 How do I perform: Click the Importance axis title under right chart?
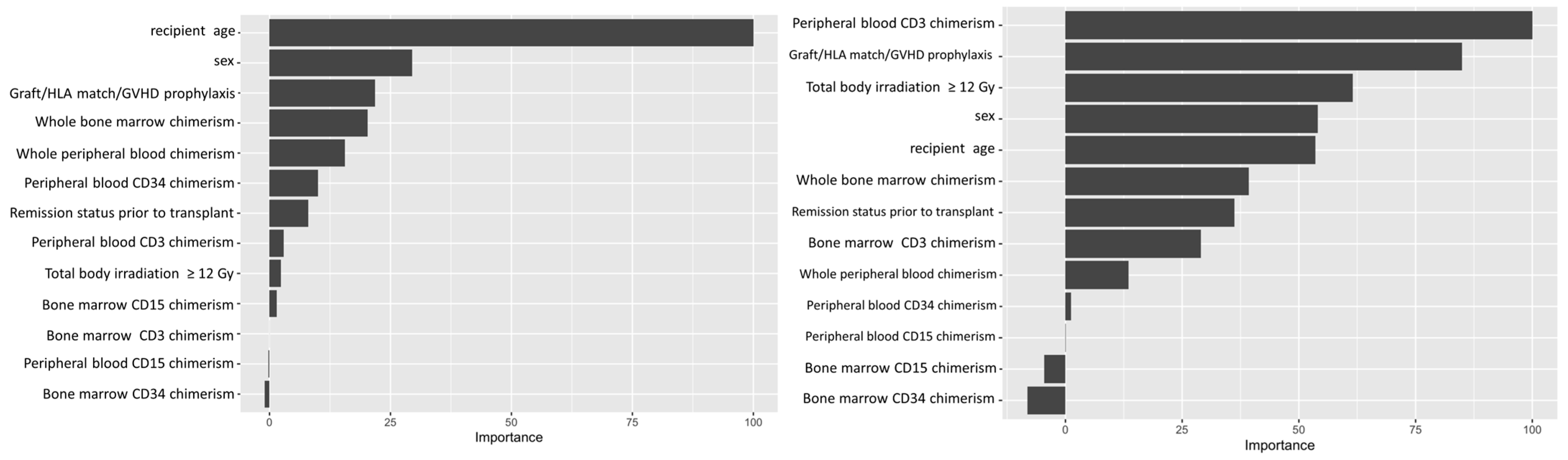(1279, 445)
